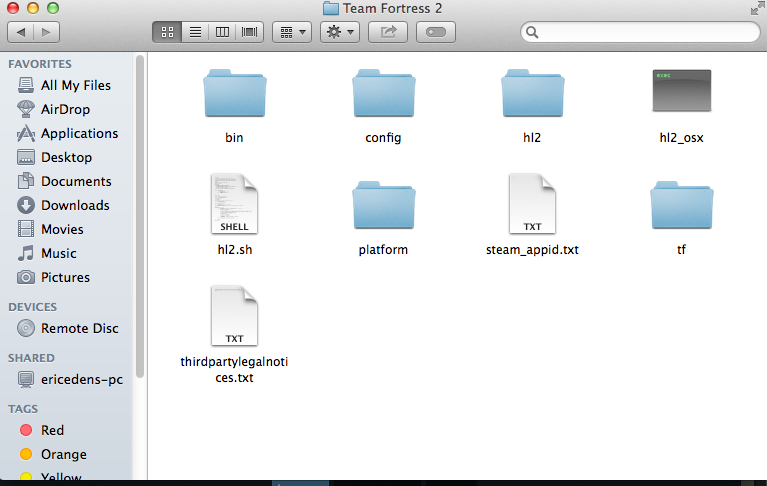Switch to column view
The image size is (767, 486).
coord(223,32)
